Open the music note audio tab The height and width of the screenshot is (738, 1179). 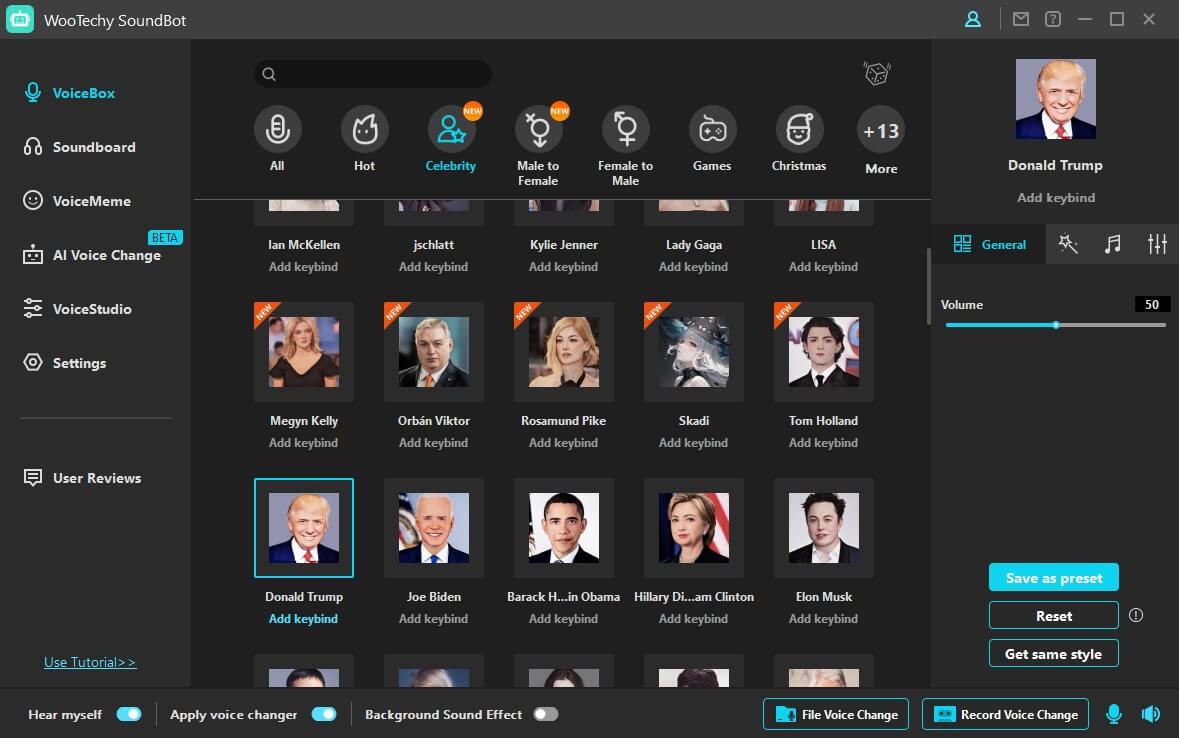coord(1112,243)
